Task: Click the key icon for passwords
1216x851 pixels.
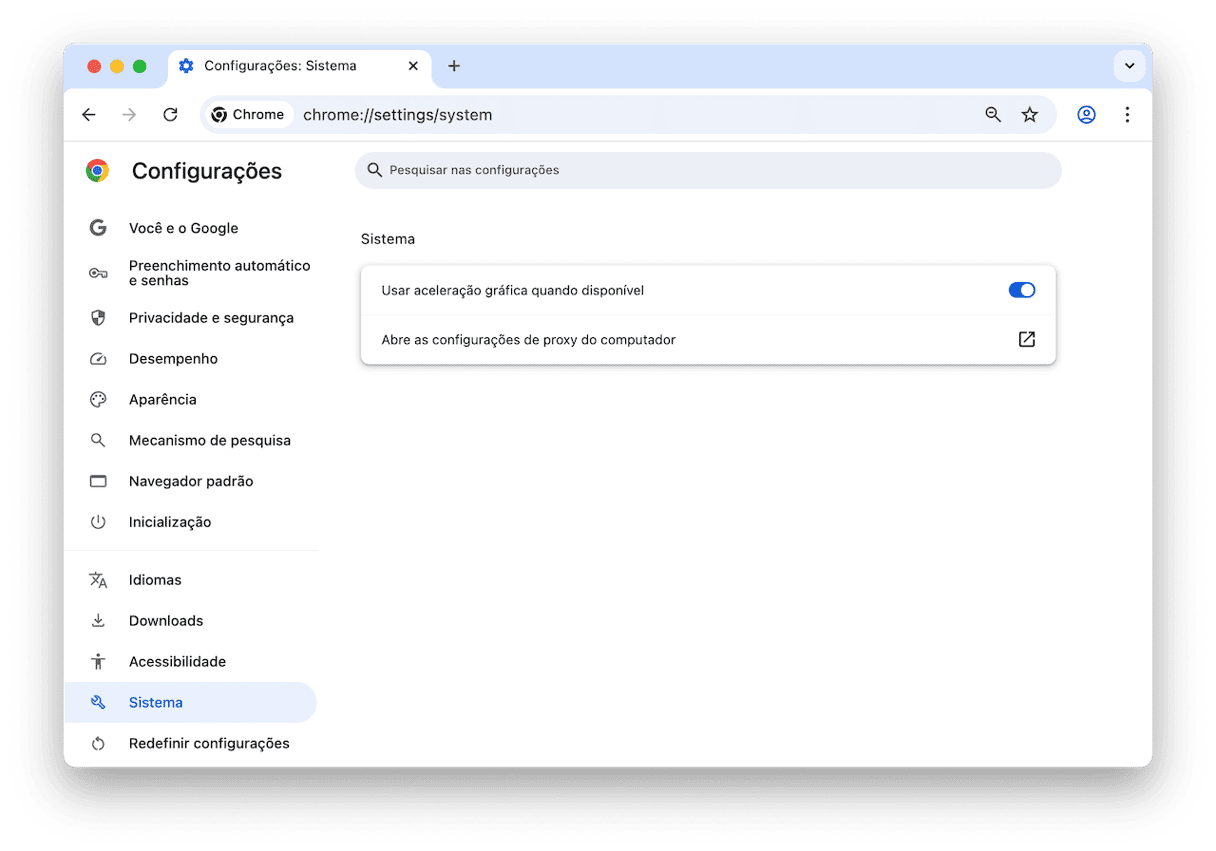Action: pyautogui.click(x=98, y=273)
